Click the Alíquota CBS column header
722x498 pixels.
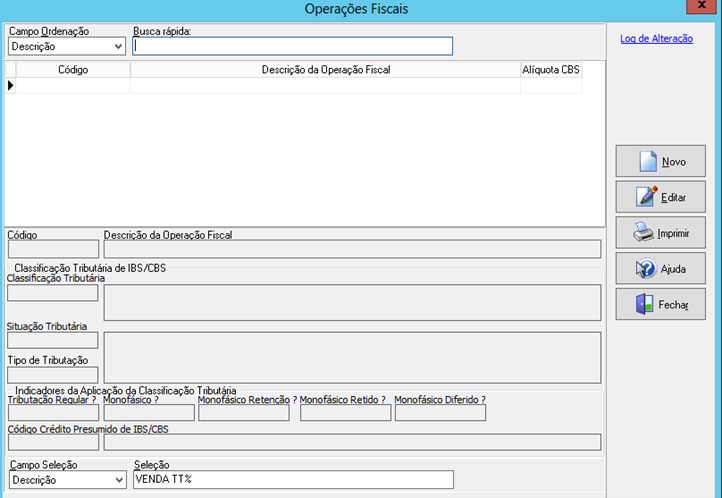[550, 70]
